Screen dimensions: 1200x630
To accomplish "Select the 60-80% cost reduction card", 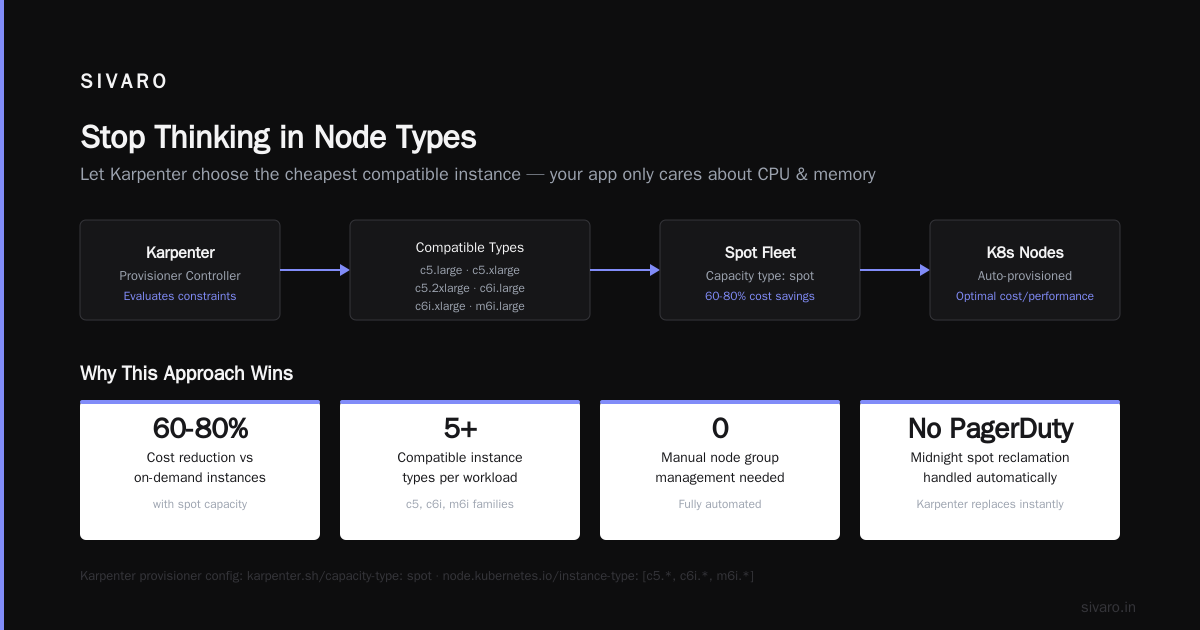I will (200, 470).
